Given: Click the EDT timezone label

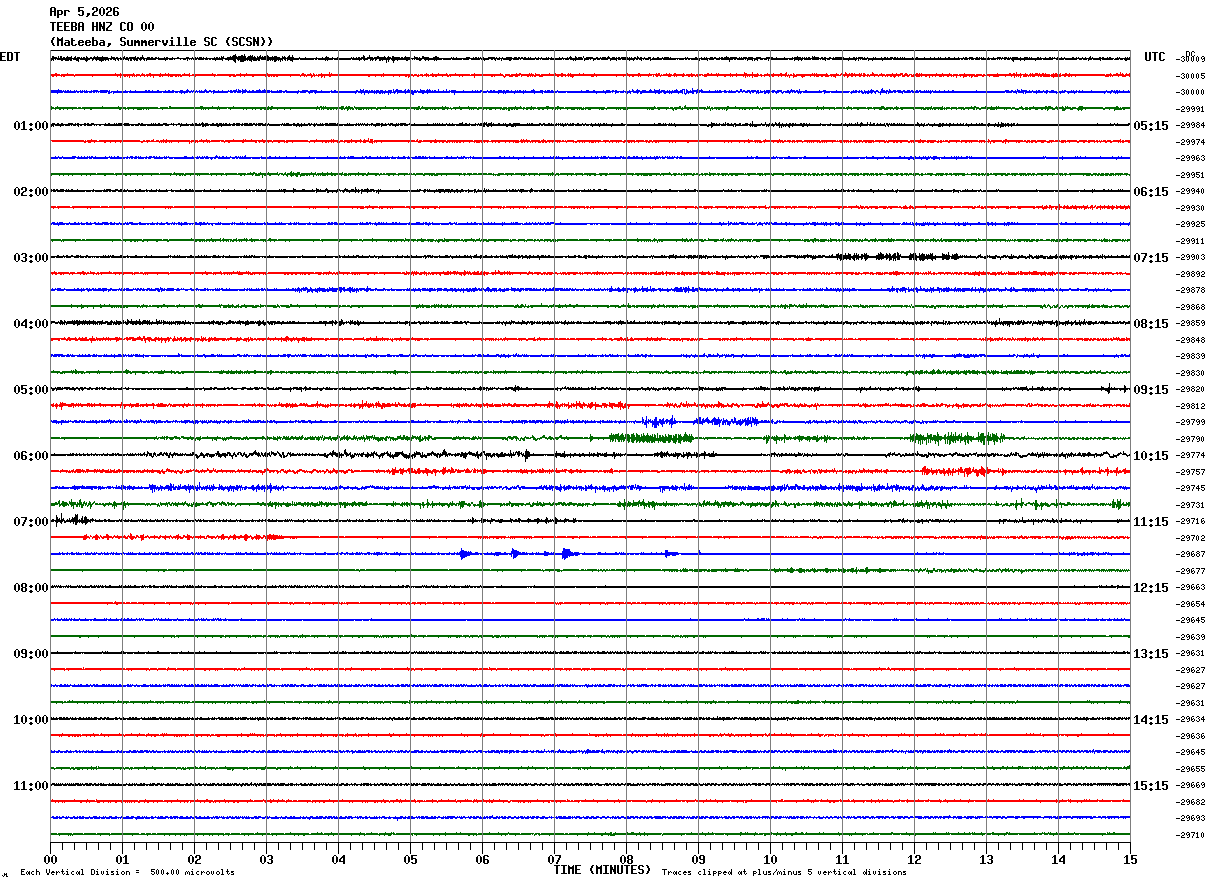Looking at the screenshot, I should pos(10,57).
